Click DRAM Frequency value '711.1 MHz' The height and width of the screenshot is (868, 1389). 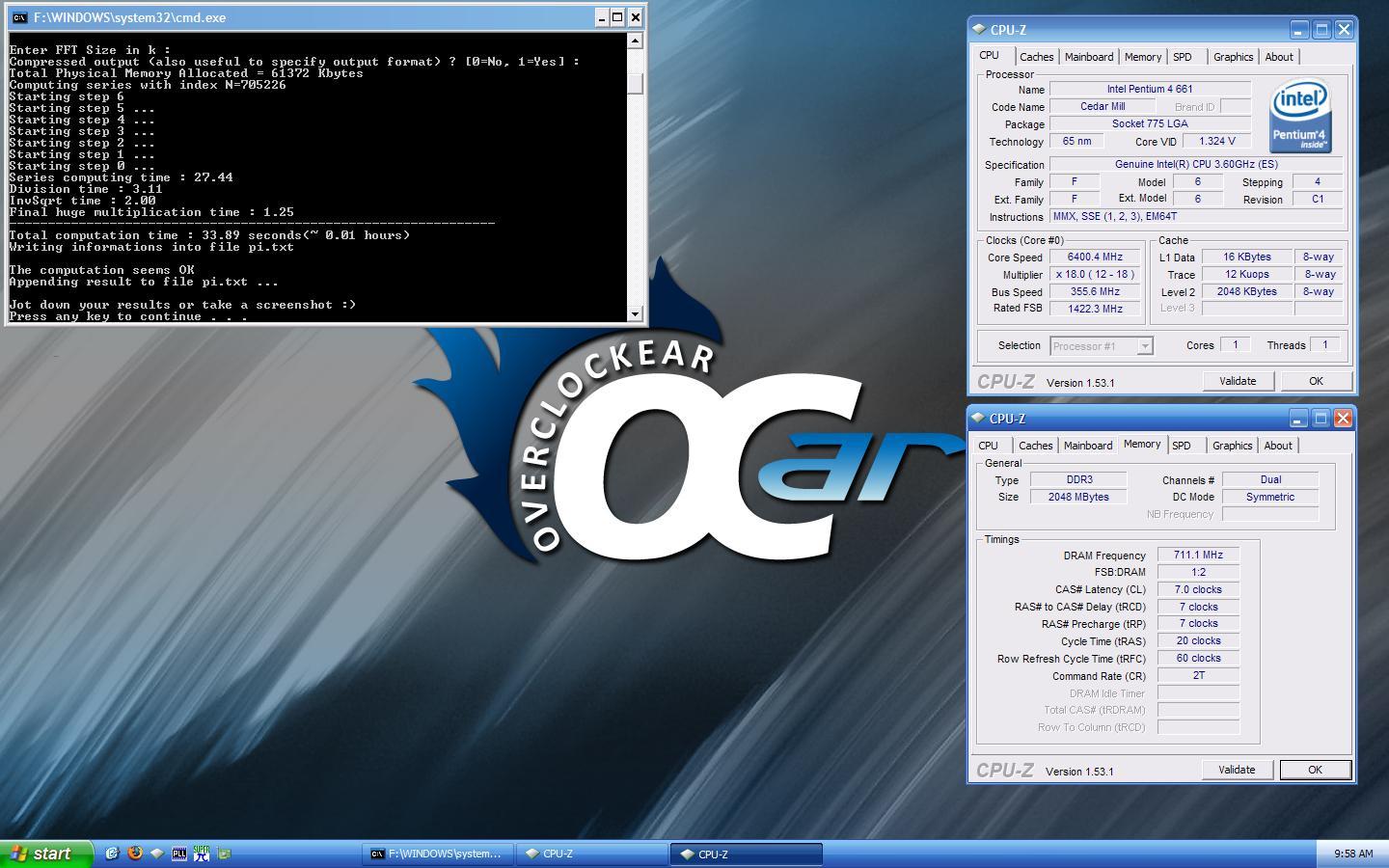pyautogui.click(x=1198, y=555)
